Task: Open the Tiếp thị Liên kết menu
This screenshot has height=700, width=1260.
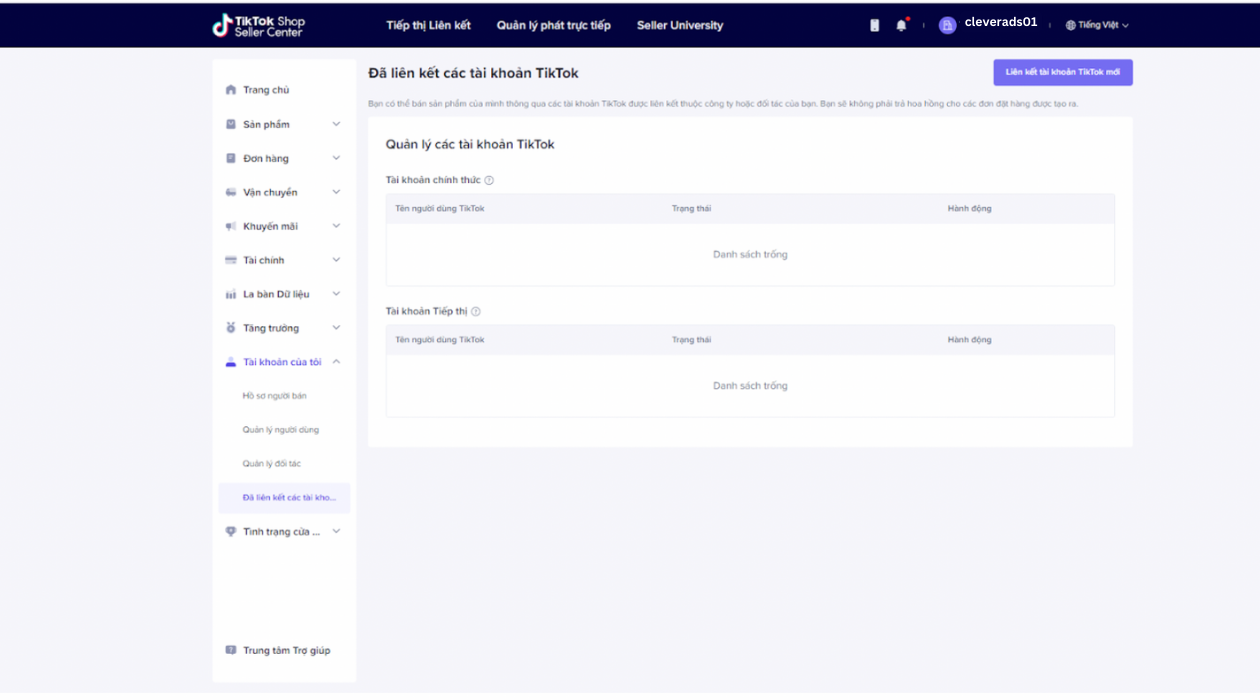Action: [x=428, y=25]
